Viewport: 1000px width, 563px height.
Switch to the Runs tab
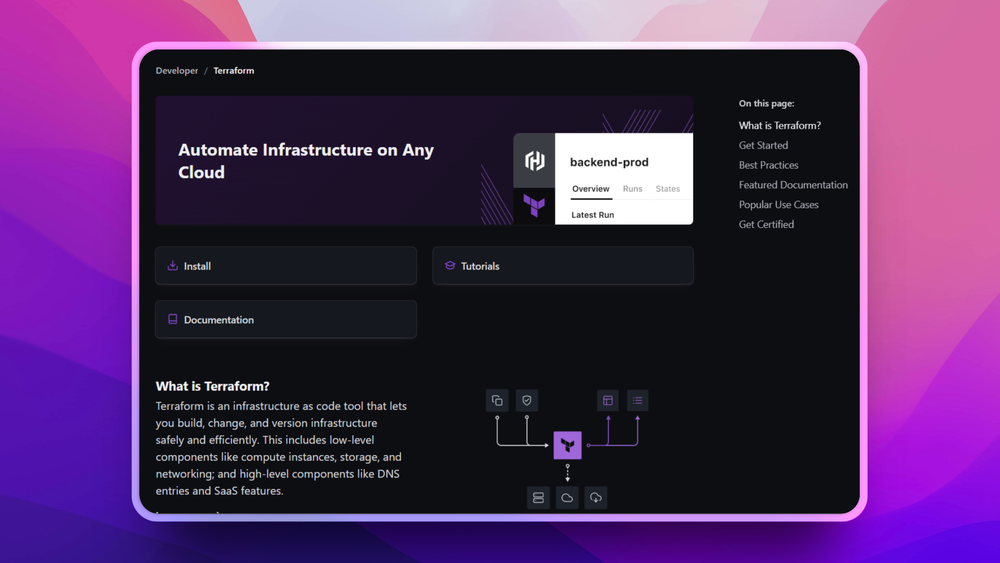[x=632, y=189]
